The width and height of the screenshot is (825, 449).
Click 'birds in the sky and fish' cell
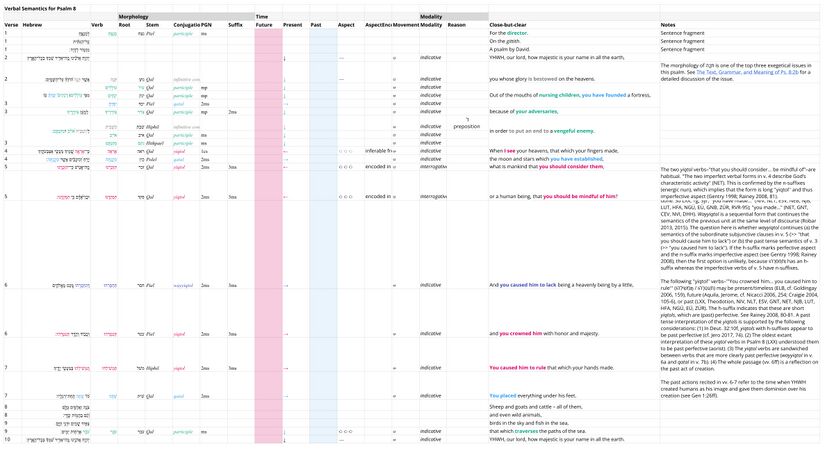pyautogui.click(x=533, y=423)
